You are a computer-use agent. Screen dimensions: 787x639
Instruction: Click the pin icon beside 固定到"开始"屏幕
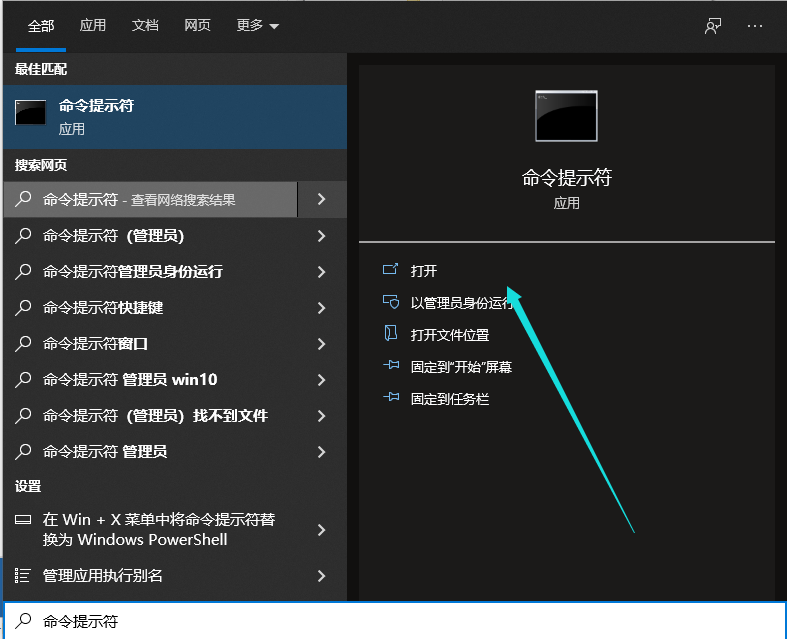pos(391,366)
